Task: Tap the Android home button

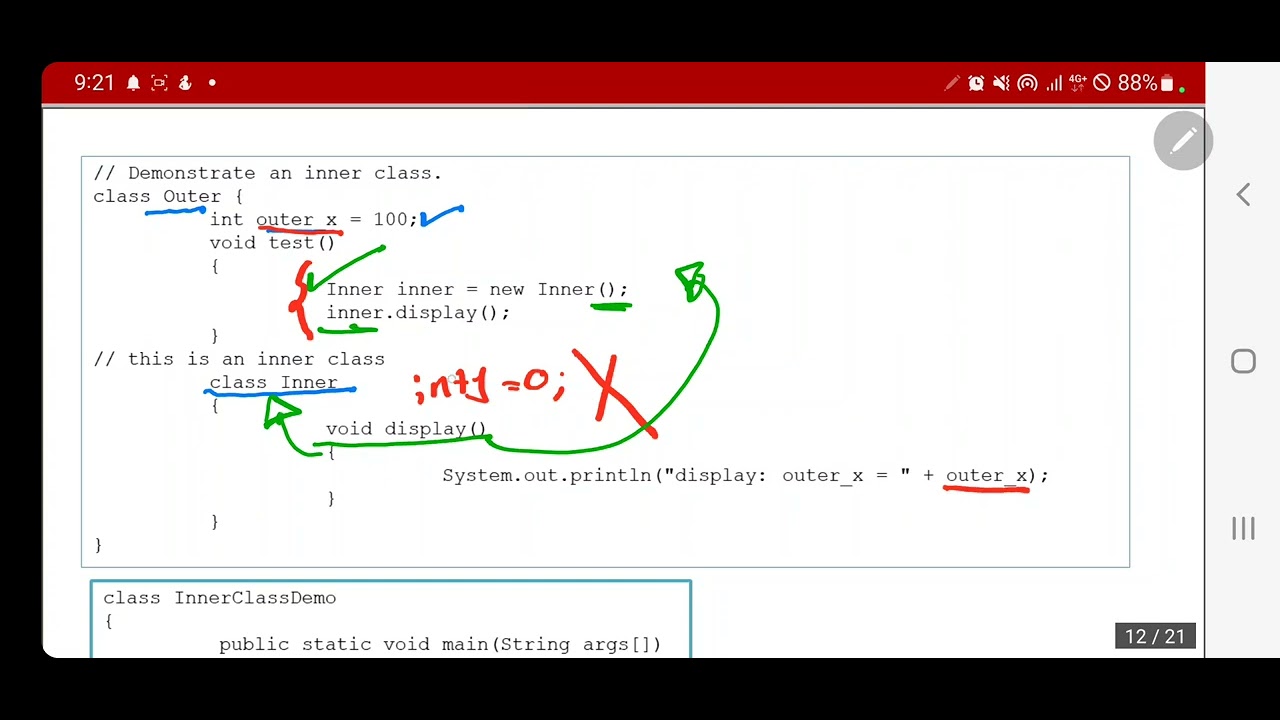Action: tap(1243, 361)
